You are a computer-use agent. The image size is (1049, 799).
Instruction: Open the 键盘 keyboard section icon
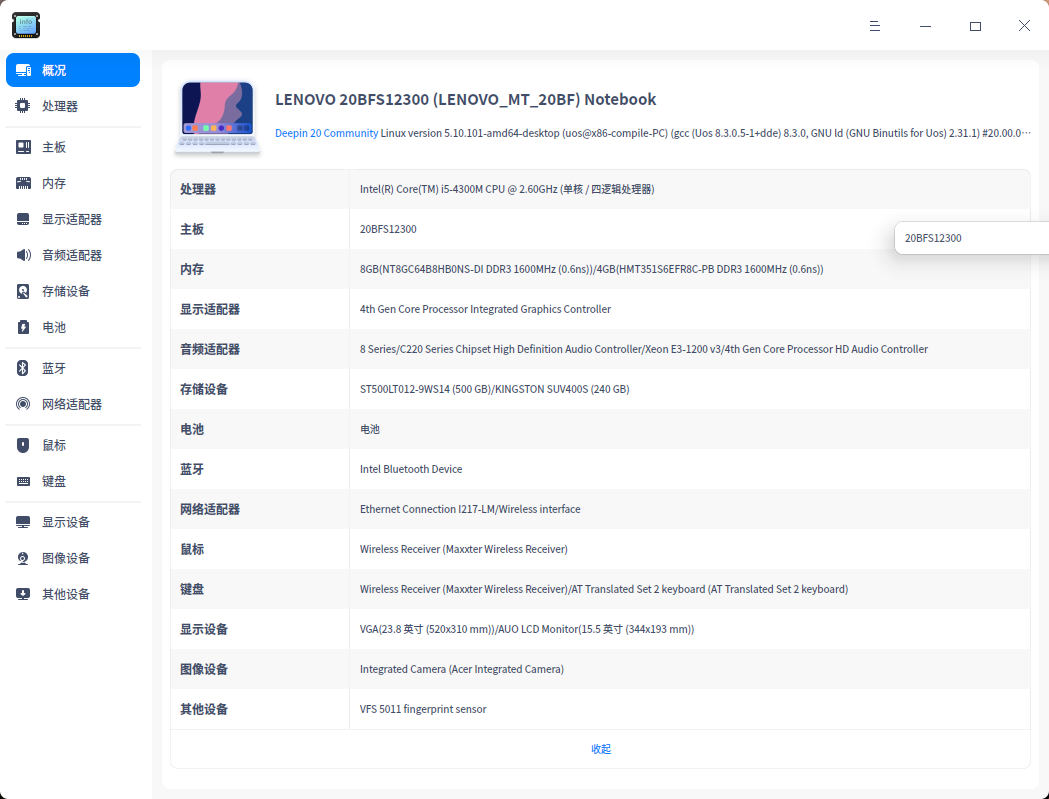pos(22,481)
